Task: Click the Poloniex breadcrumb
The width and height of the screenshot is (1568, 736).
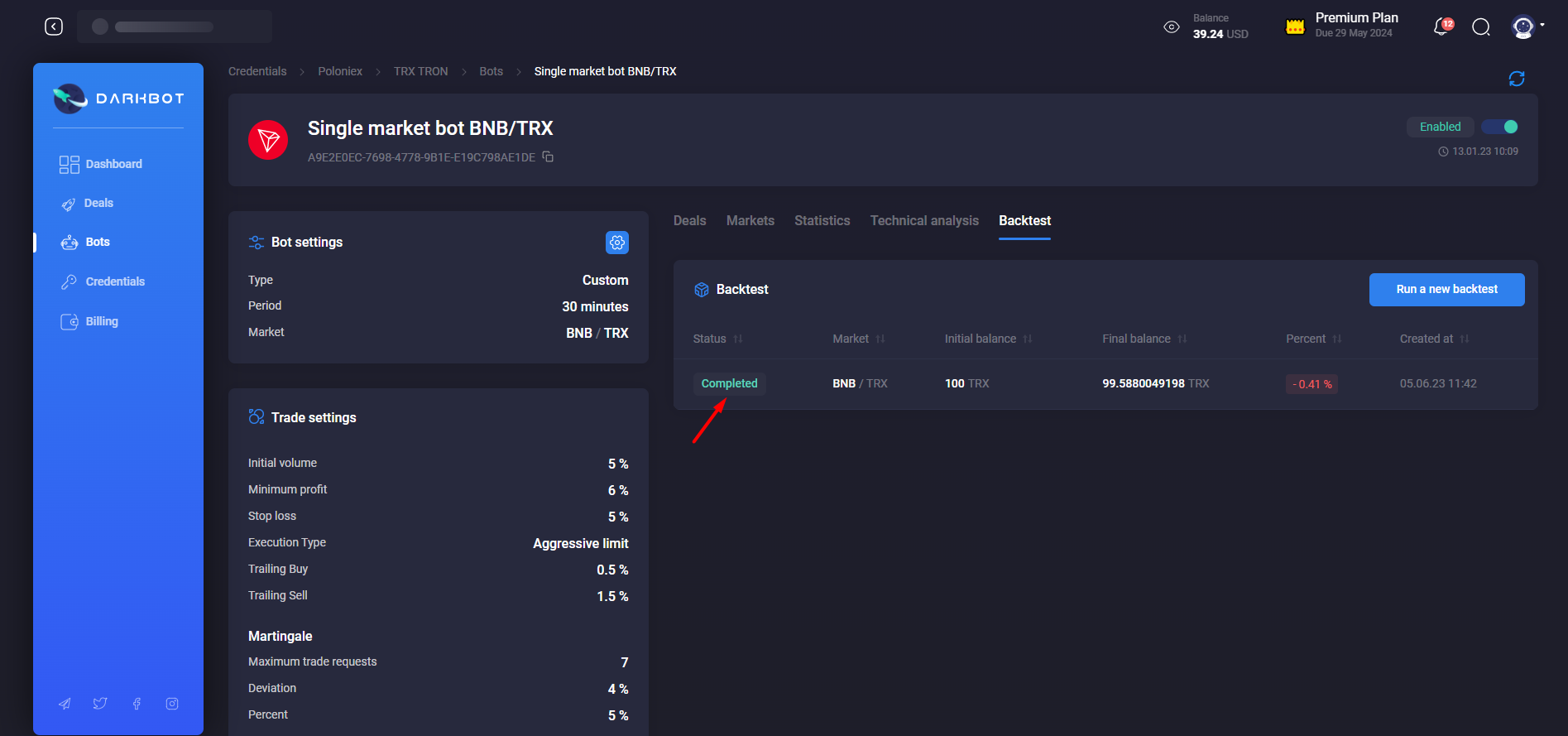Action: (x=340, y=71)
